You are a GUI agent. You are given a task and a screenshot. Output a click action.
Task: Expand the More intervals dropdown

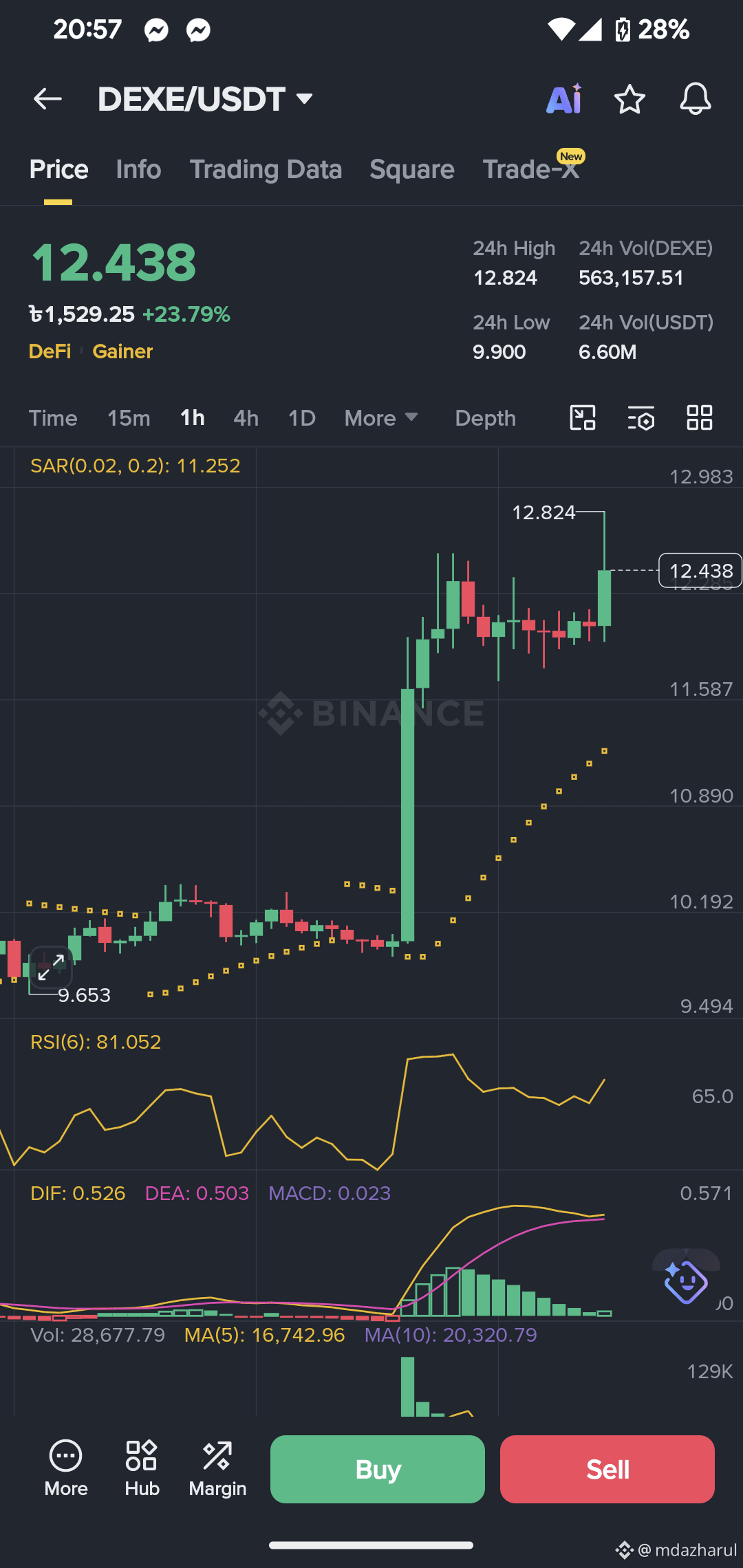coord(381,418)
